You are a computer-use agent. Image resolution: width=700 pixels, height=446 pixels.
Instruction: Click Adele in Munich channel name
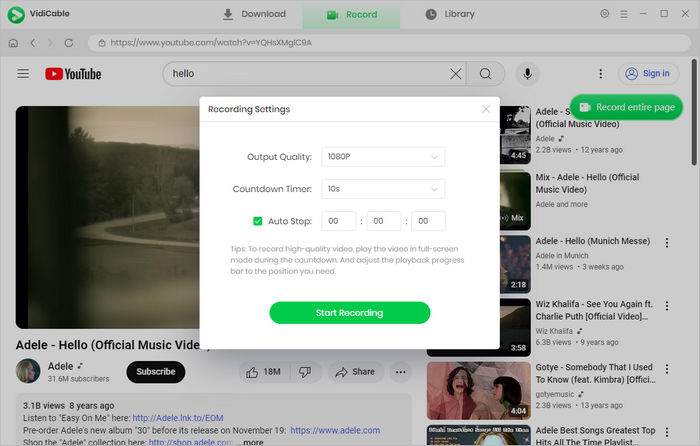(562, 256)
